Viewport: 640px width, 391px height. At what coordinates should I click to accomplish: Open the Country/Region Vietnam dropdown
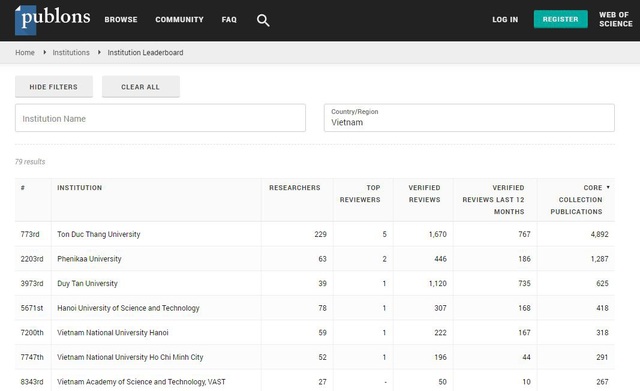click(x=469, y=118)
